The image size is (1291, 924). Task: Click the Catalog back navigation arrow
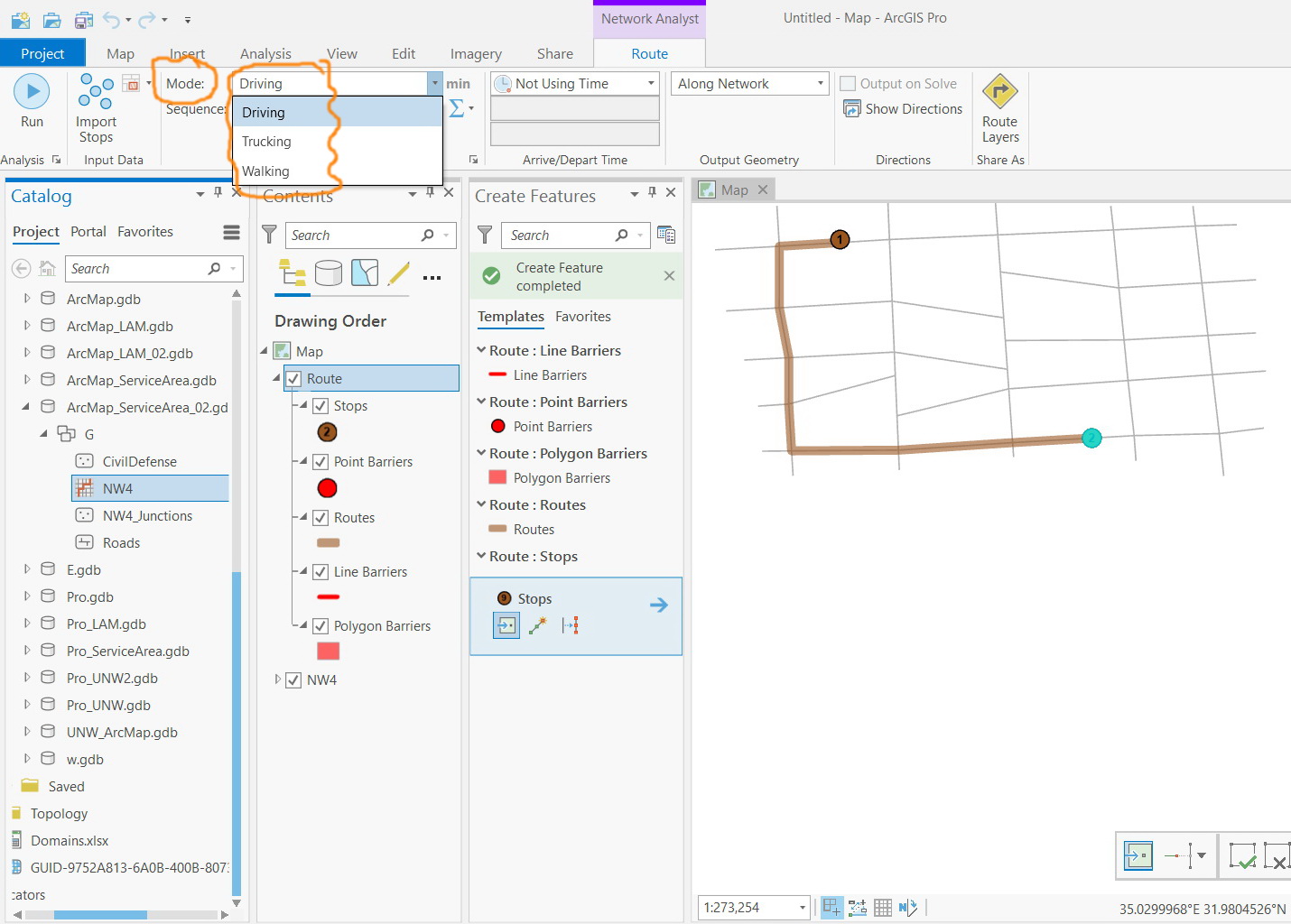click(22, 268)
